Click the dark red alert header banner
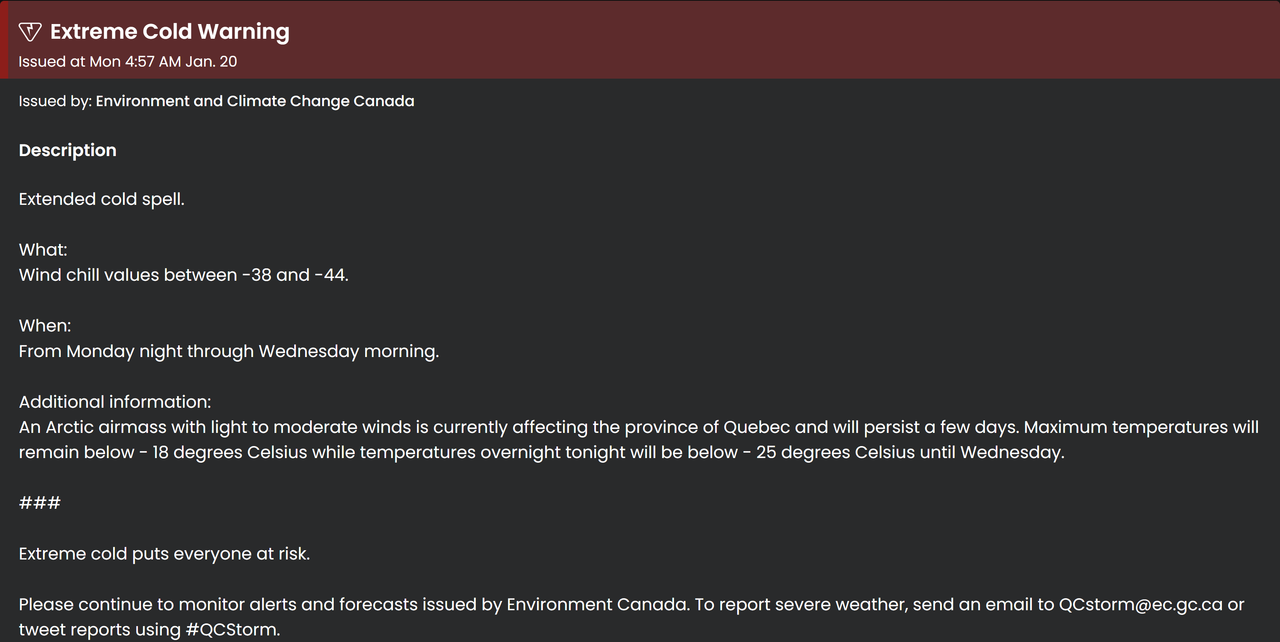 click(640, 40)
